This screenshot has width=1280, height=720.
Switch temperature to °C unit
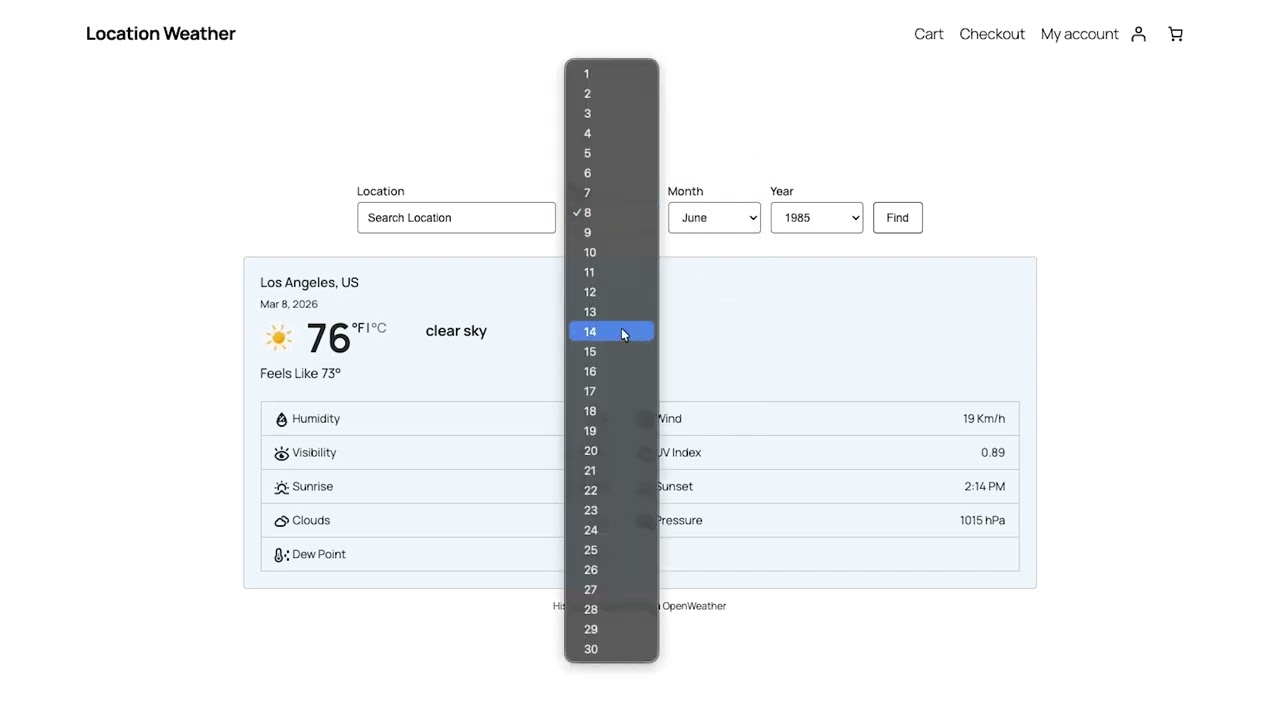point(378,328)
